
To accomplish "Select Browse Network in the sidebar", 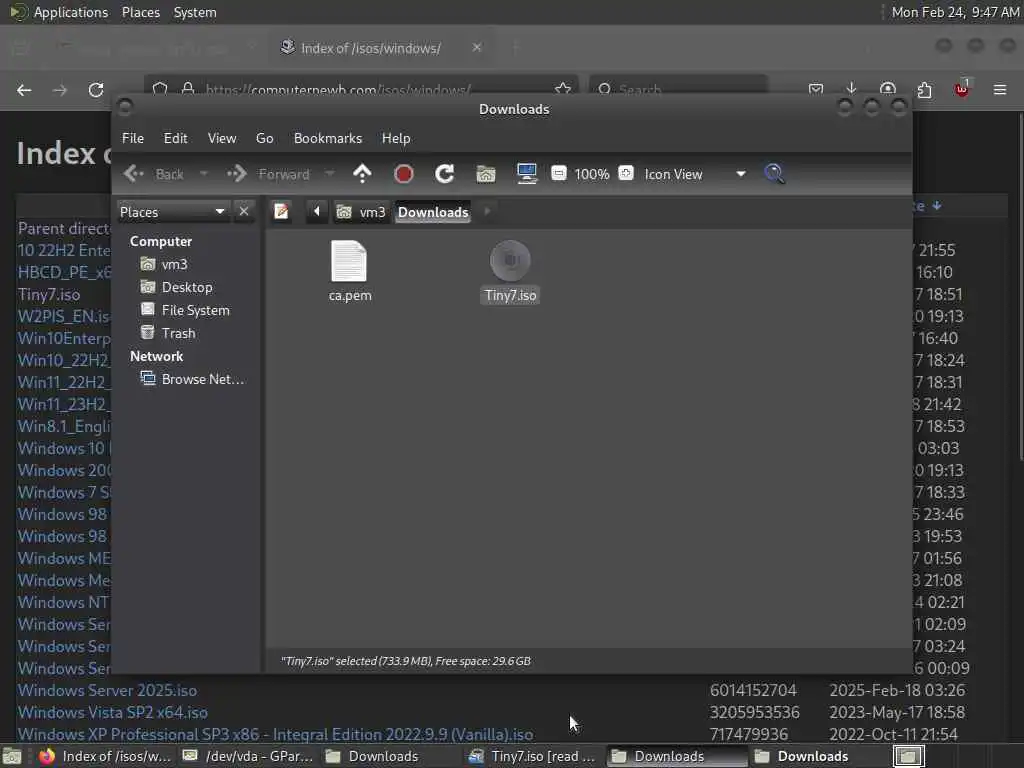I will point(193,379).
